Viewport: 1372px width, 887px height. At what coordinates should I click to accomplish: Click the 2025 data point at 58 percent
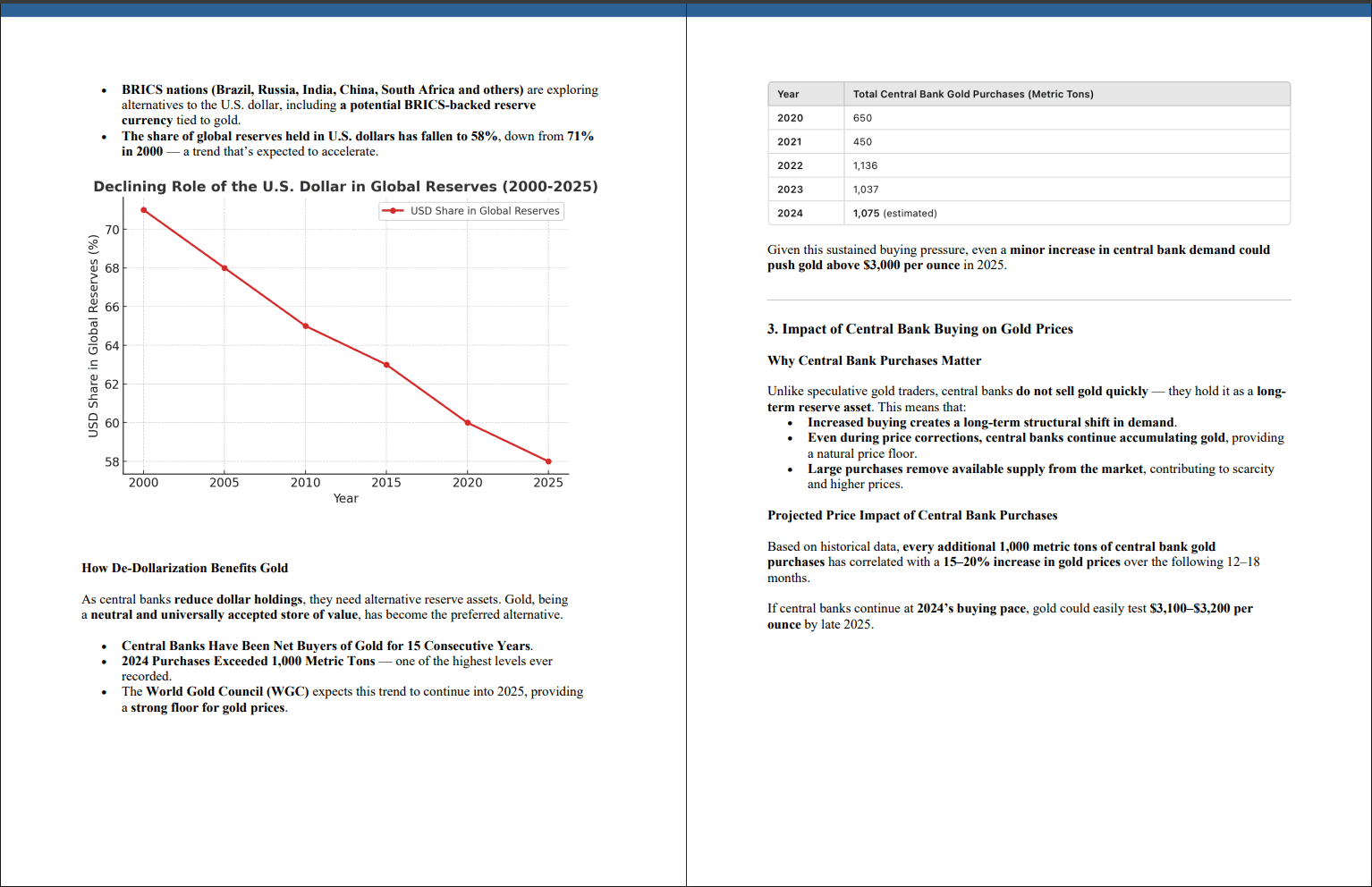click(x=548, y=461)
